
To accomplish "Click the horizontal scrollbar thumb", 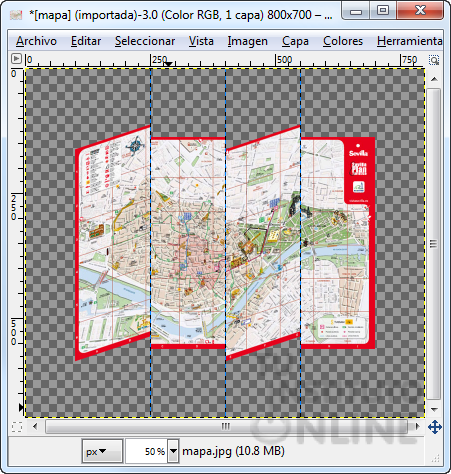I will click(x=226, y=426).
